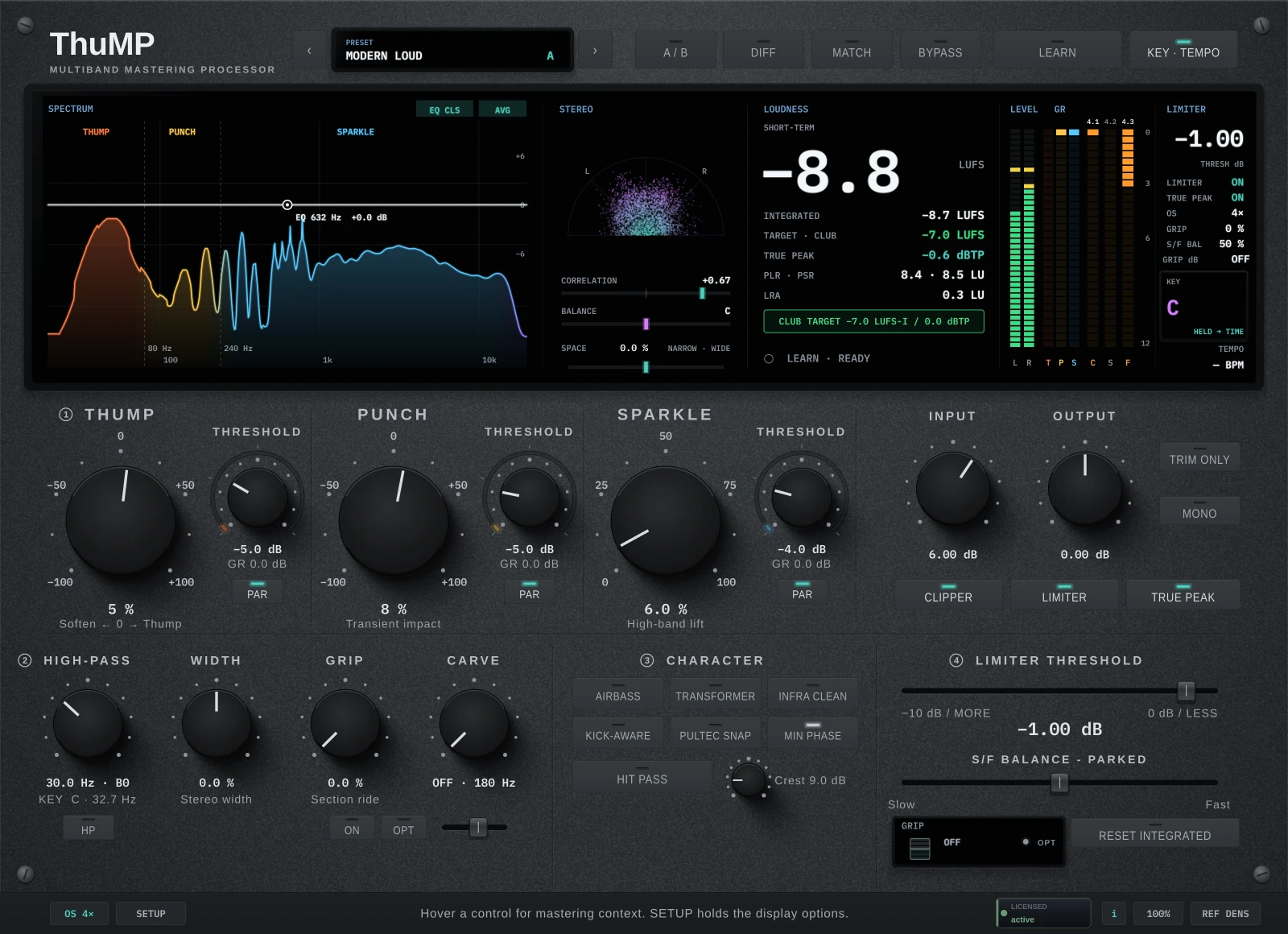Enable the CLIPPER stage
1288x934 pixels.
[948, 596]
